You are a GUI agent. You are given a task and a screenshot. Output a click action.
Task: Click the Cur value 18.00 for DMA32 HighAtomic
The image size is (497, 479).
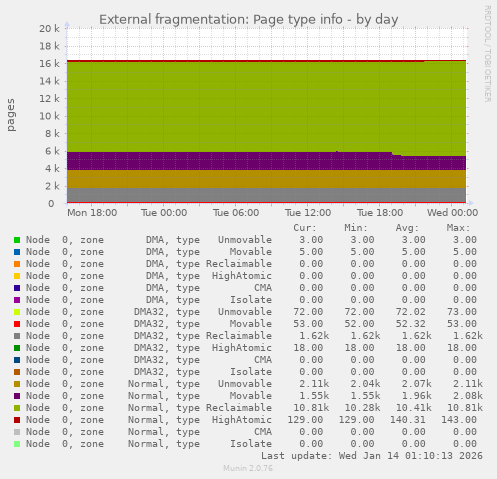coord(308,348)
